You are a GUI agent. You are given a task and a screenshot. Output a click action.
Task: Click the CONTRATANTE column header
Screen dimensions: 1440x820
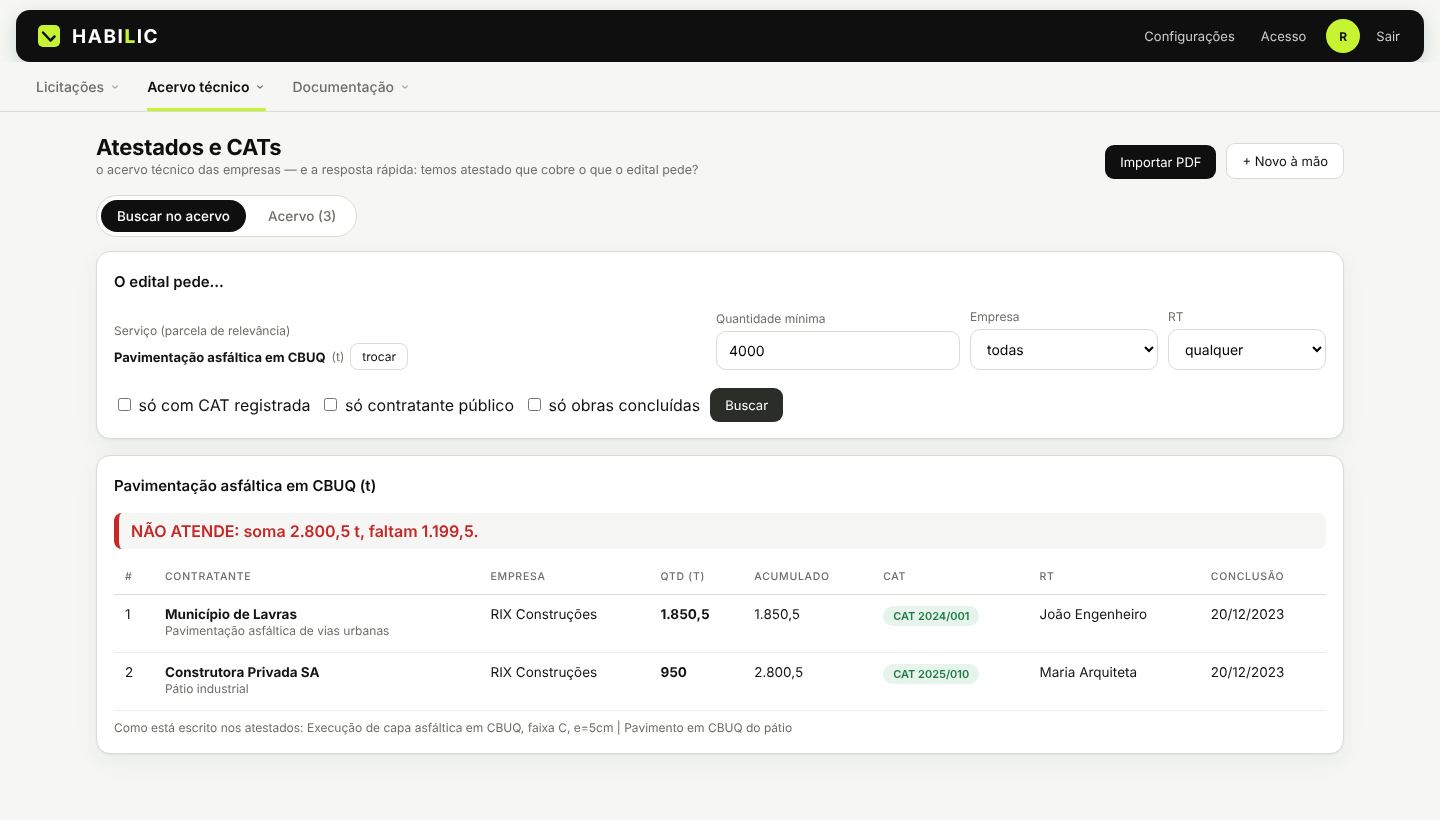(208, 576)
